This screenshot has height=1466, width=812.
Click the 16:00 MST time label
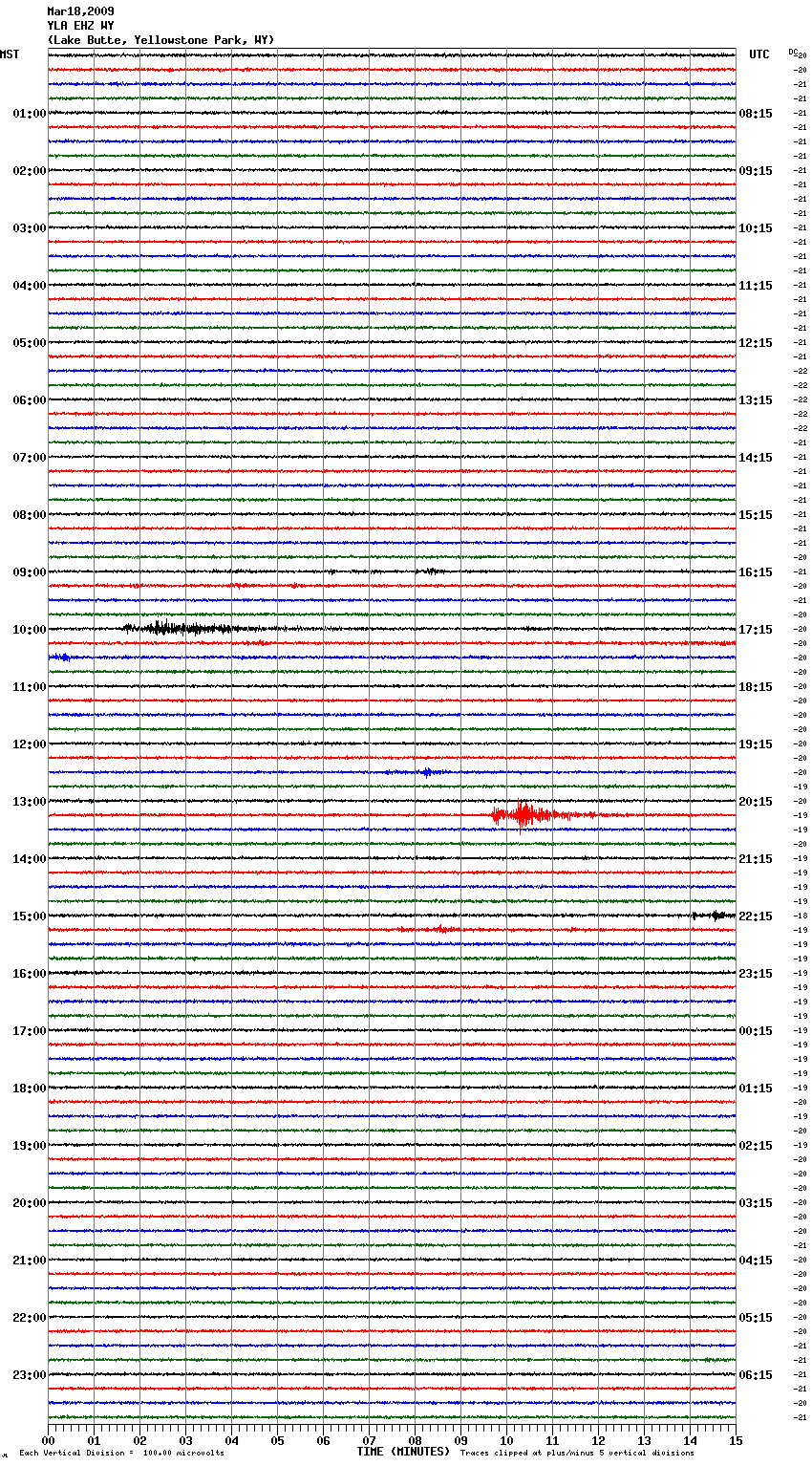click(30, 974)
